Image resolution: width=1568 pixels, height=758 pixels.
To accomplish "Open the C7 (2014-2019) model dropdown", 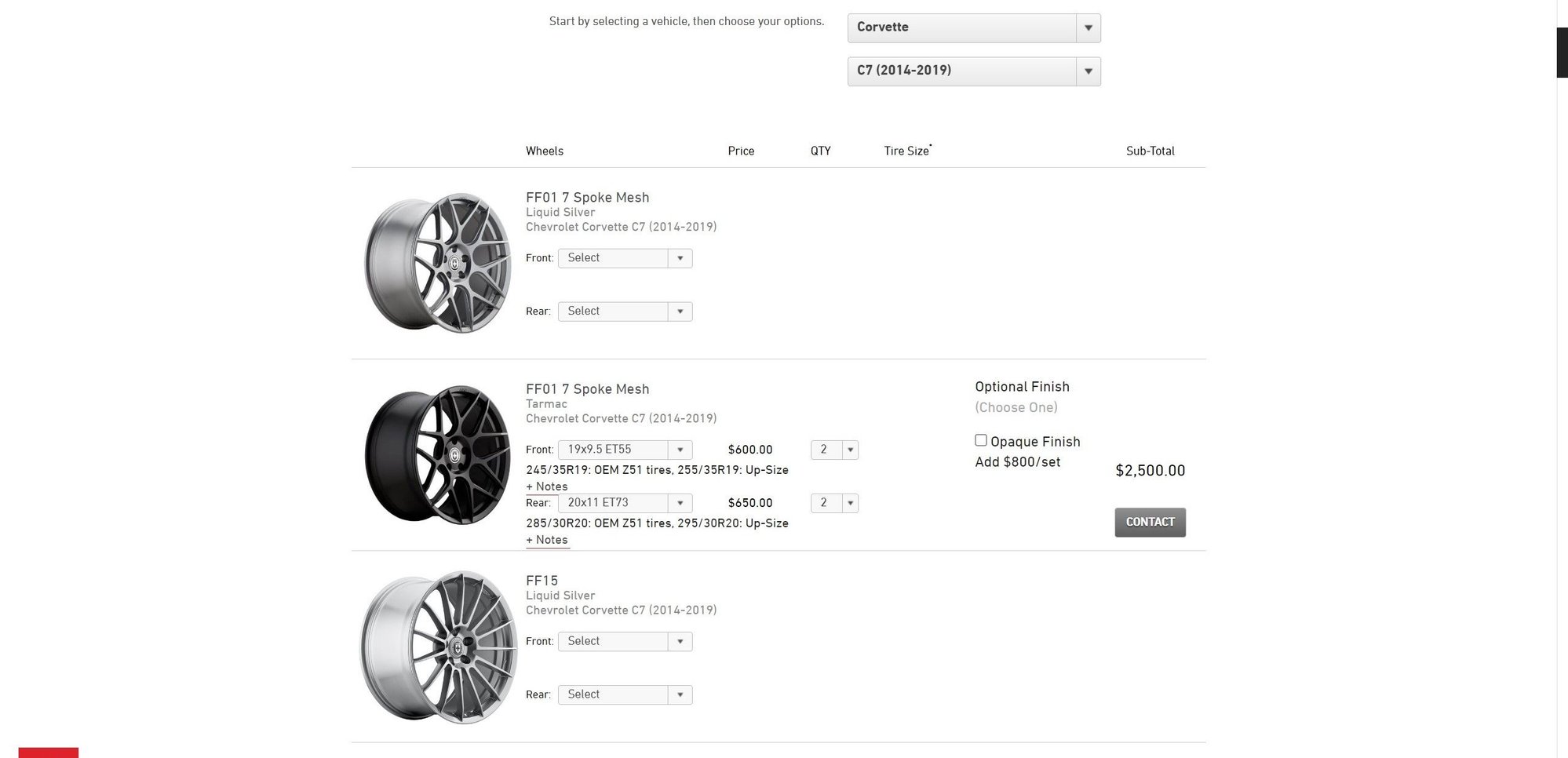I will click(x=973, y=71).
